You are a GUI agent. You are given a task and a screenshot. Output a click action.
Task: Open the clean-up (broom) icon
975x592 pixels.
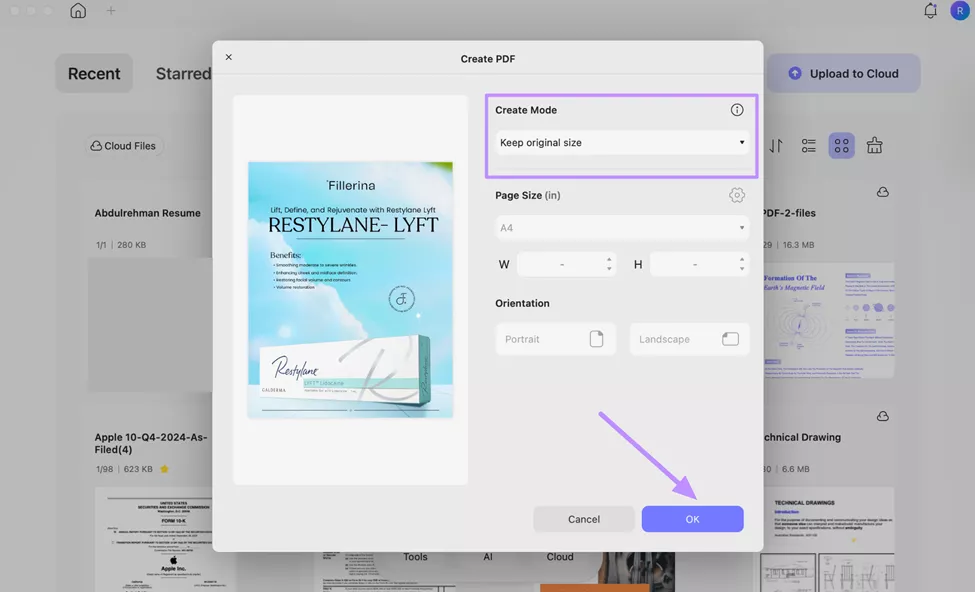(x=874, y=145)
